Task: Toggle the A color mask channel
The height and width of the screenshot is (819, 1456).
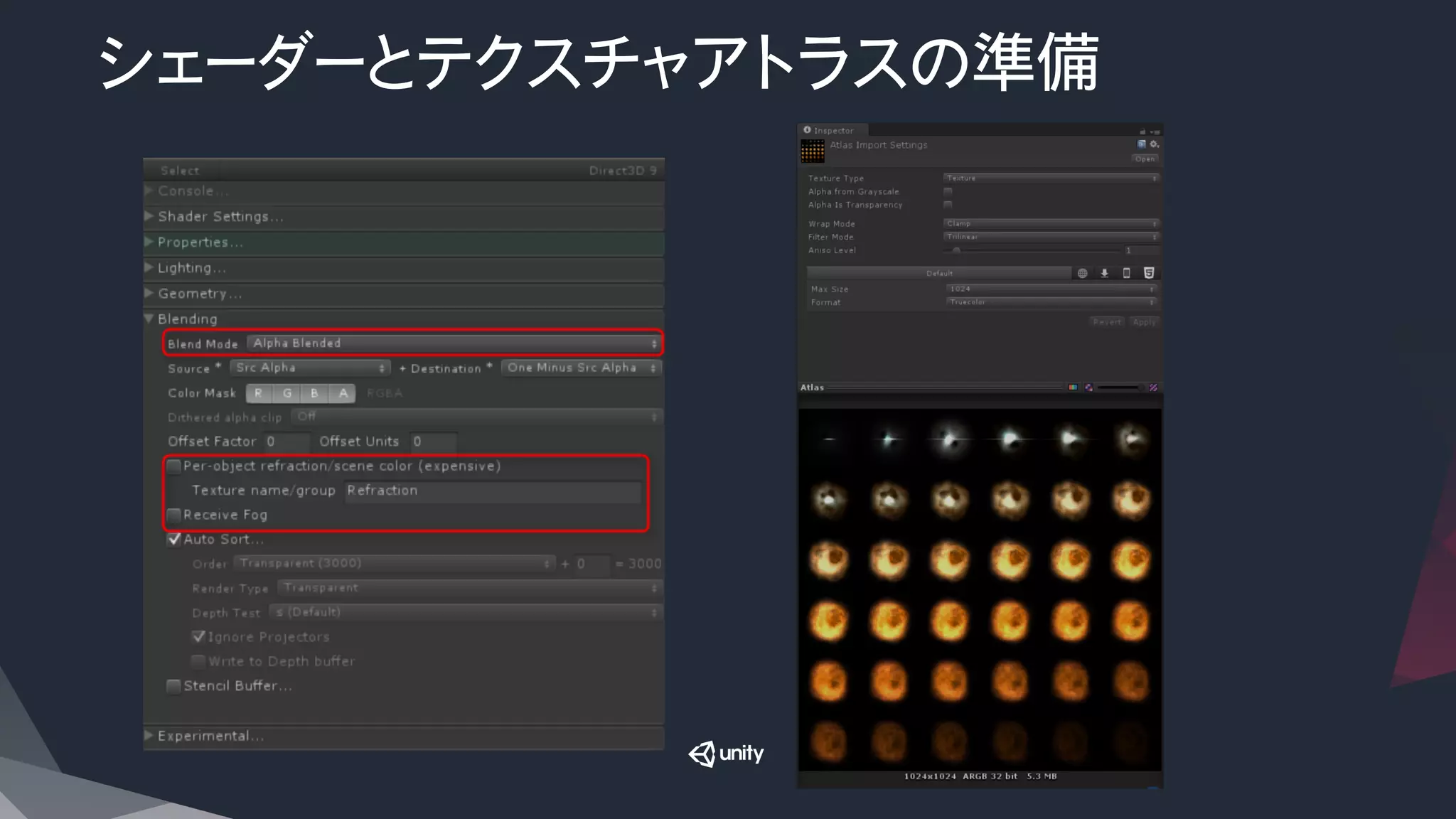Action: (x=343, y=393)
